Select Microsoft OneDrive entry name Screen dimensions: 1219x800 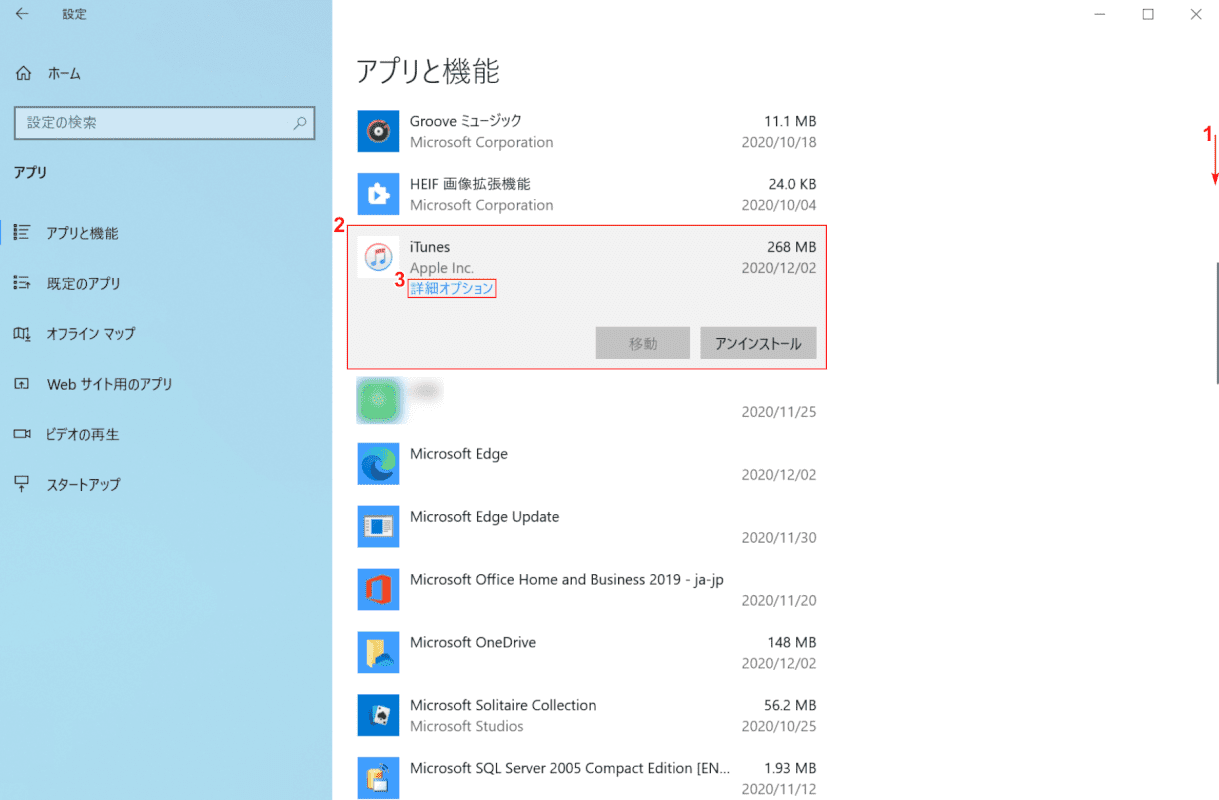[473, 643]
